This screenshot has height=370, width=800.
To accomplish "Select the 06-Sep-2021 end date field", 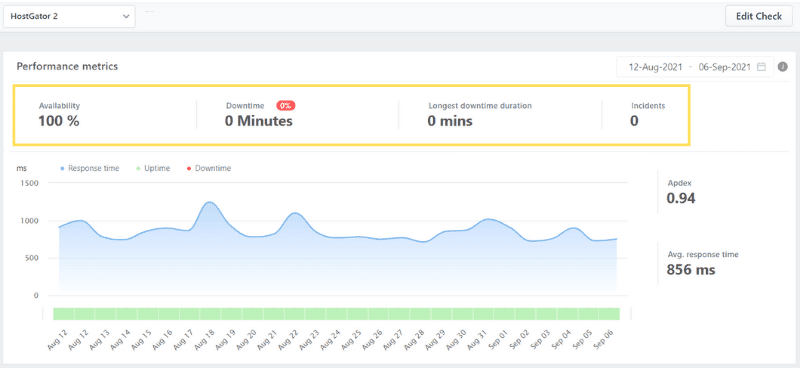I will click(x=724, y=67).
